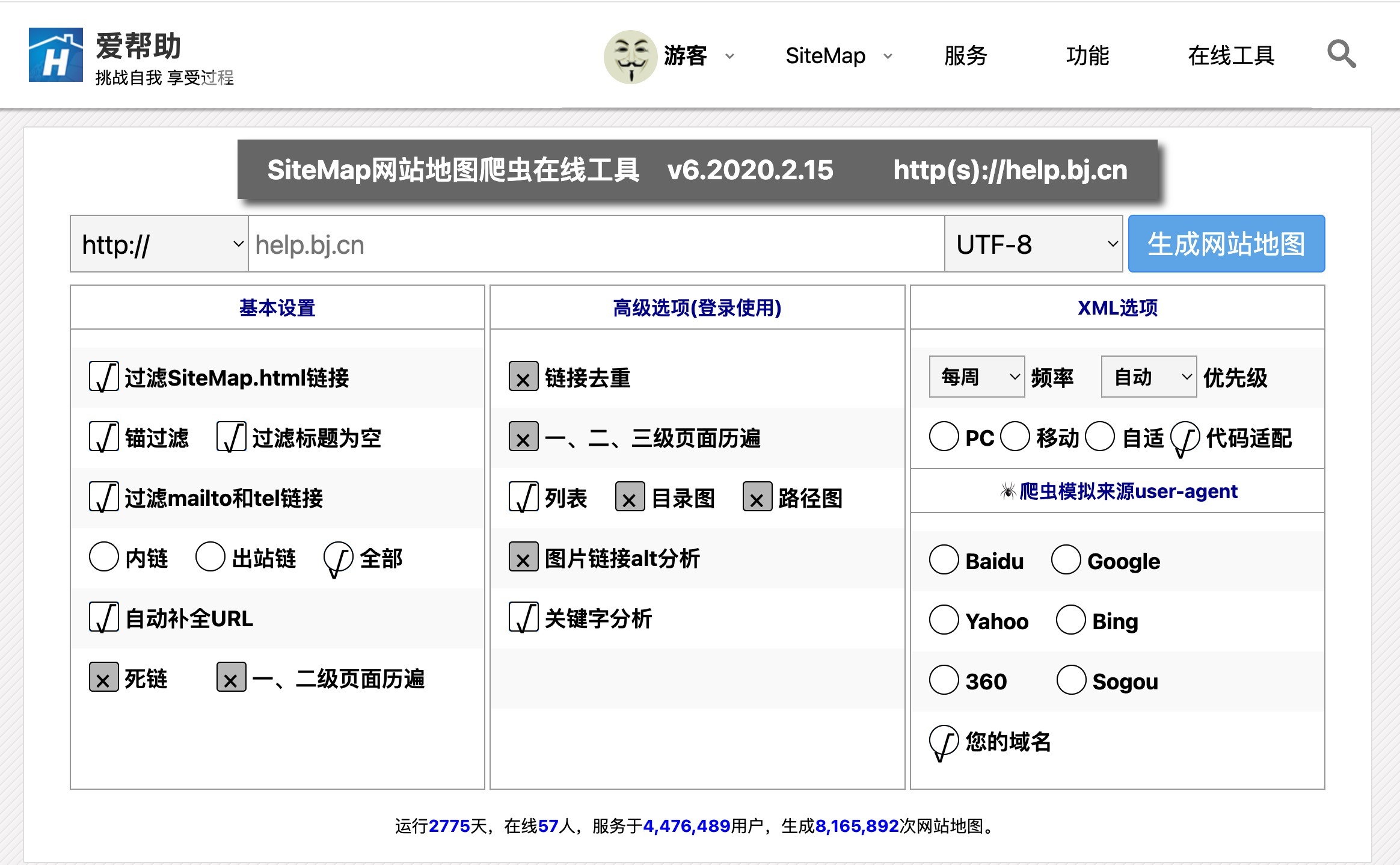Toggle the 死链 checkbox
1400x865 pixels.
pos(103,677)
